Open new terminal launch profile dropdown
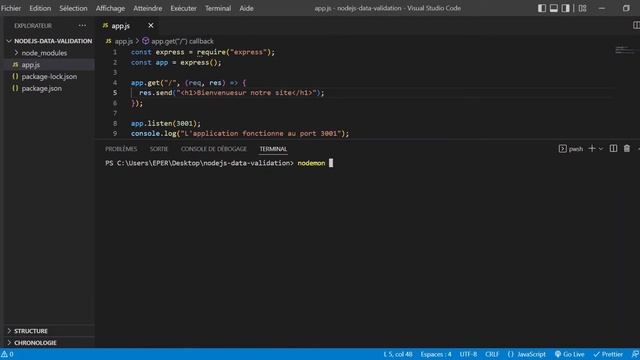This screenshot has height=360, width=640. 601,149
